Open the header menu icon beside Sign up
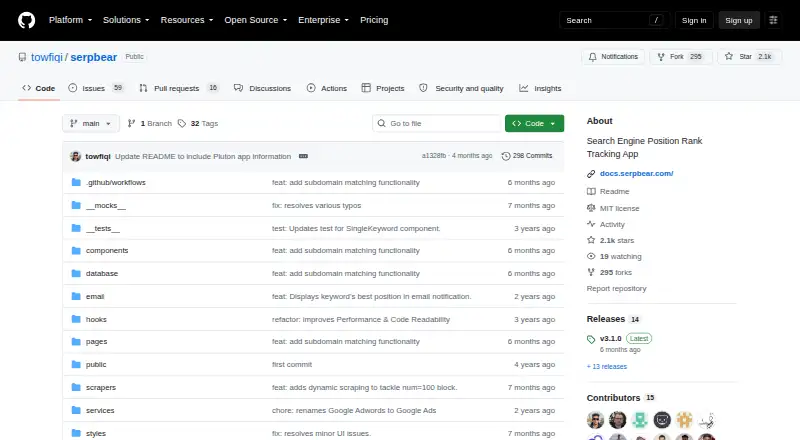 (x=773, y=20)
